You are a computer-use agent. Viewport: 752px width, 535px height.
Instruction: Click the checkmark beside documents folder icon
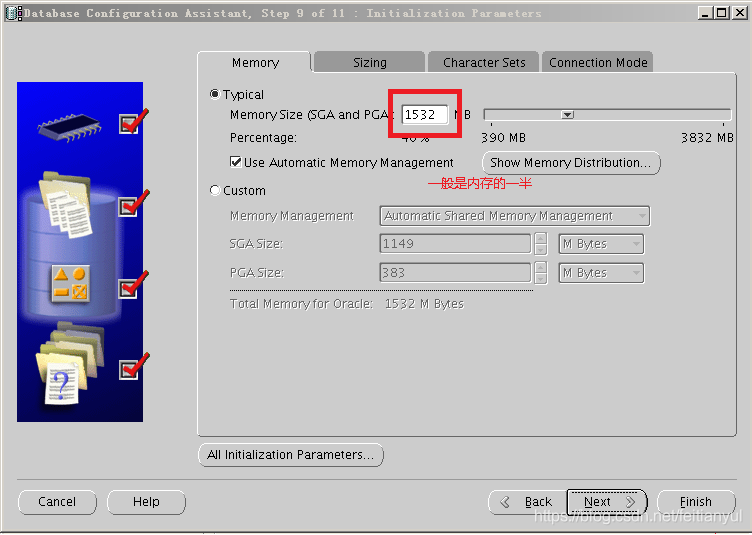[133, 204]
